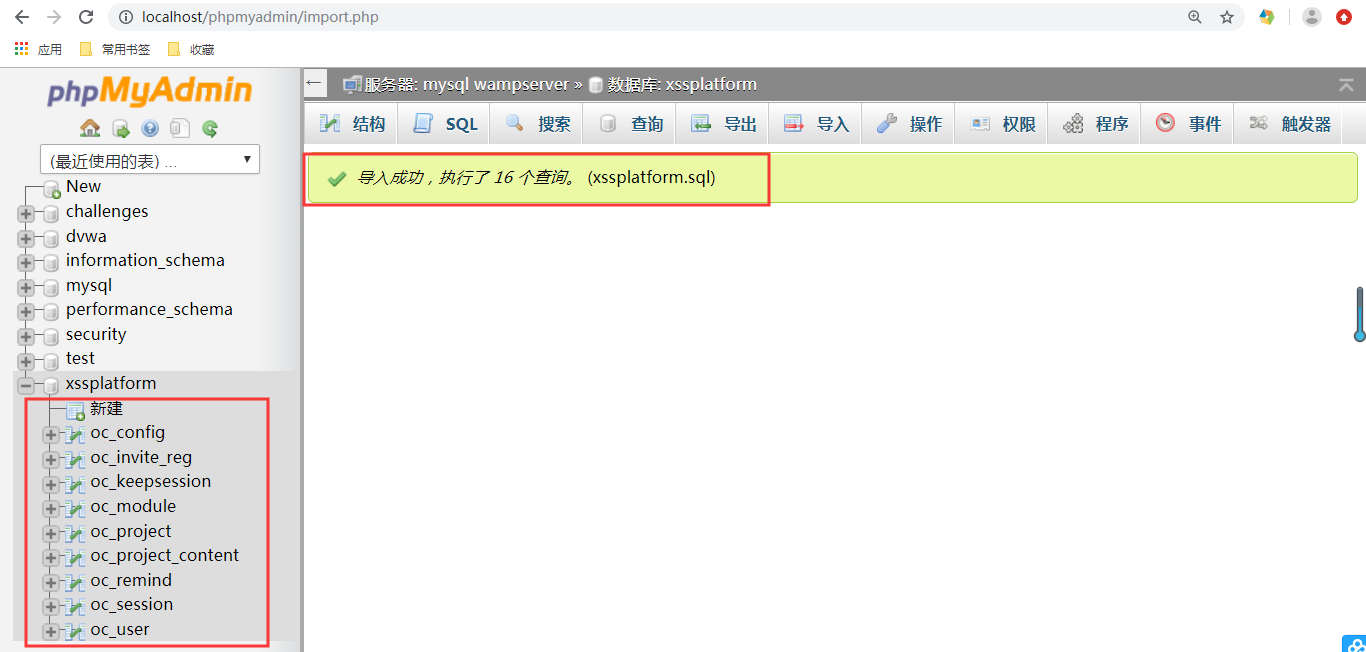Click the browser refresh icon
The image size is (1366, 652).
[x=86, y=17]
